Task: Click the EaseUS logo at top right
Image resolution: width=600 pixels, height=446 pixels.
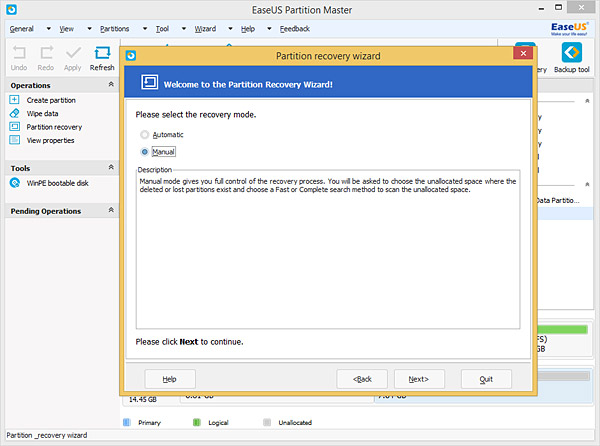Action: (x=569, y=28)
